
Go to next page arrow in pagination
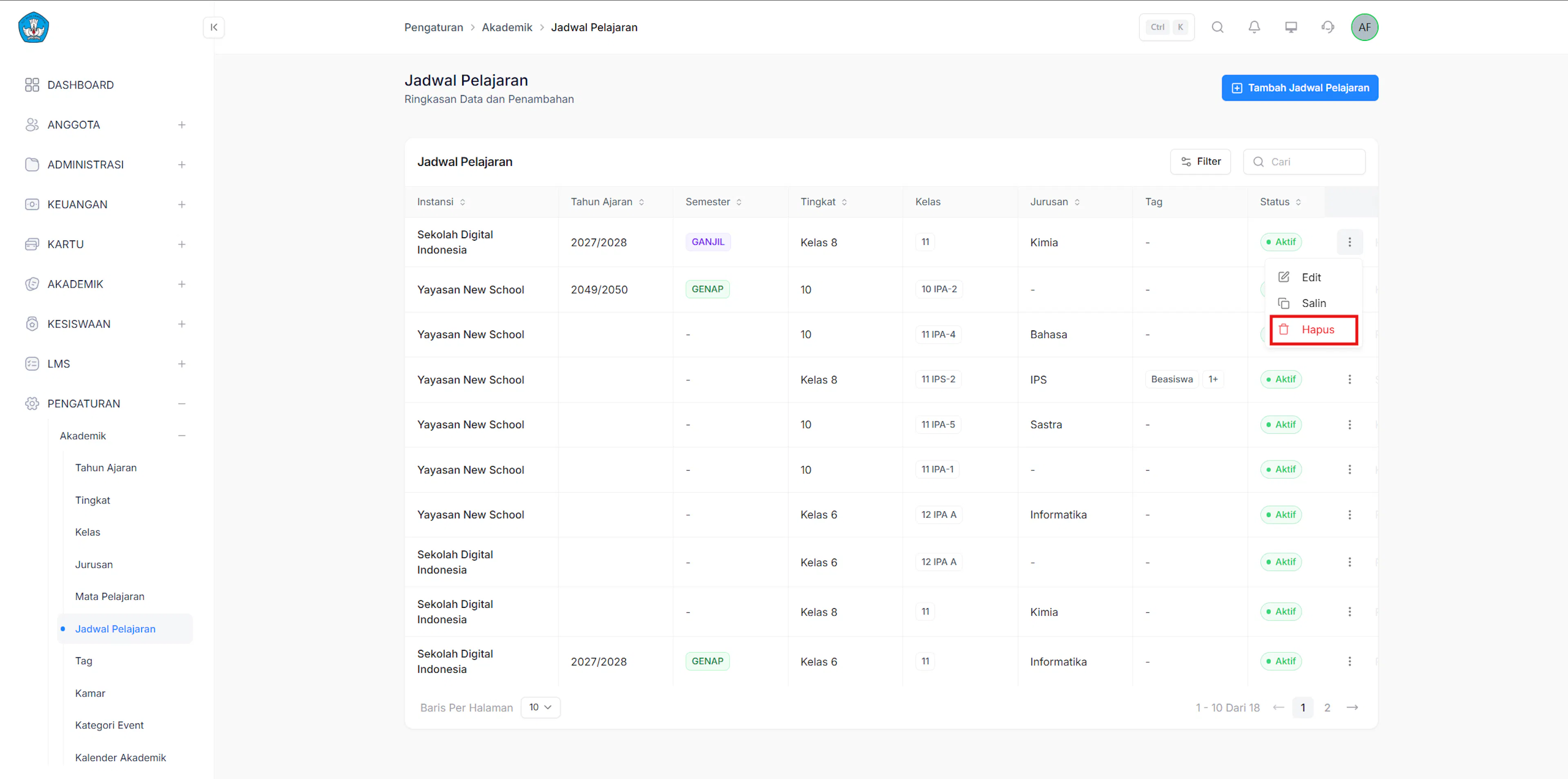click(1352, 707)
